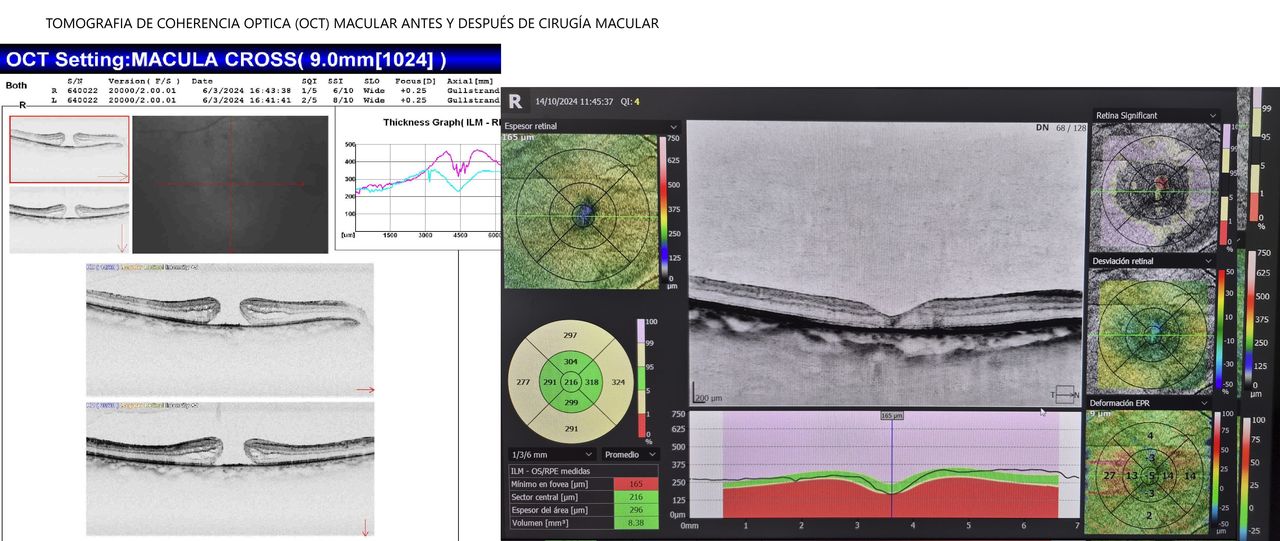The height and width of the screenshot is (541, 1280).
Task: Select the horizontal scan thumbnail with red border
Action: [x=69, y=149]
